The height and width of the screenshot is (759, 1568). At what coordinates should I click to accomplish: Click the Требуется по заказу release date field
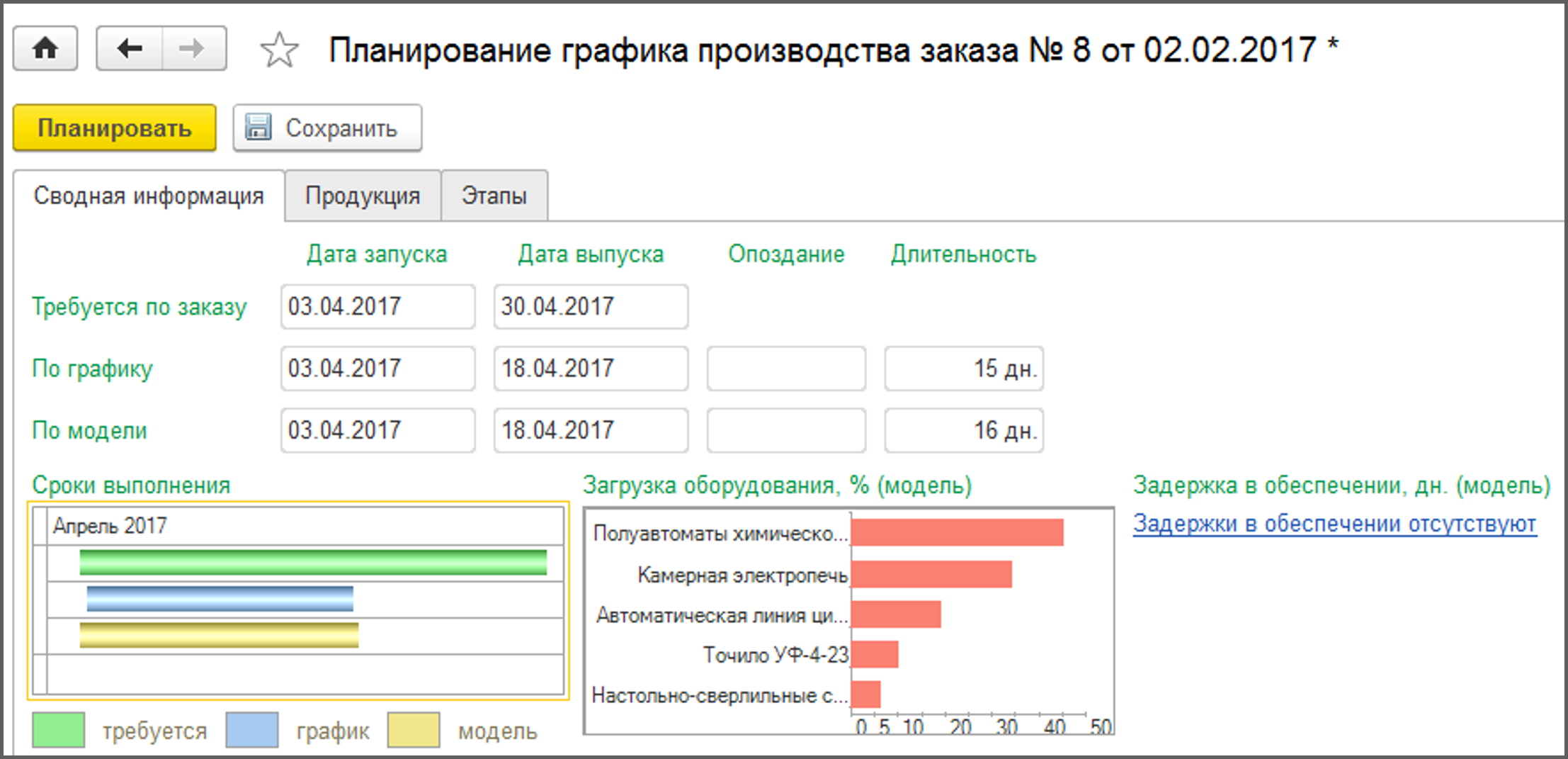click(591, 307)
